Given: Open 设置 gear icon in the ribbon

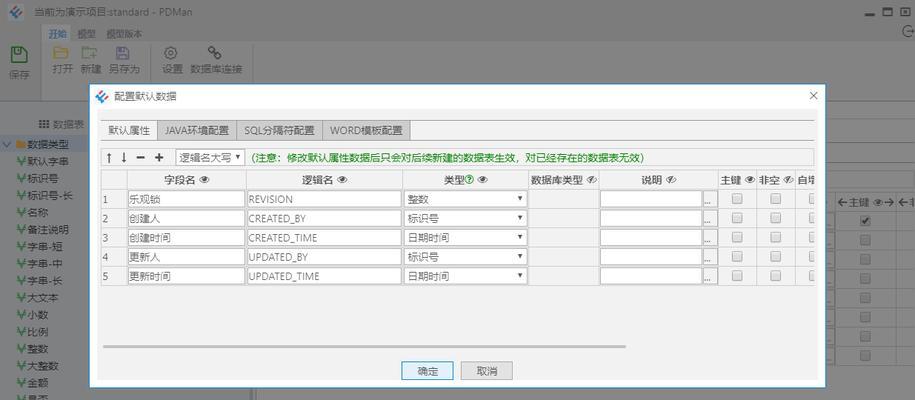Looking at the screenshot, I should click(x=170, y=53).
